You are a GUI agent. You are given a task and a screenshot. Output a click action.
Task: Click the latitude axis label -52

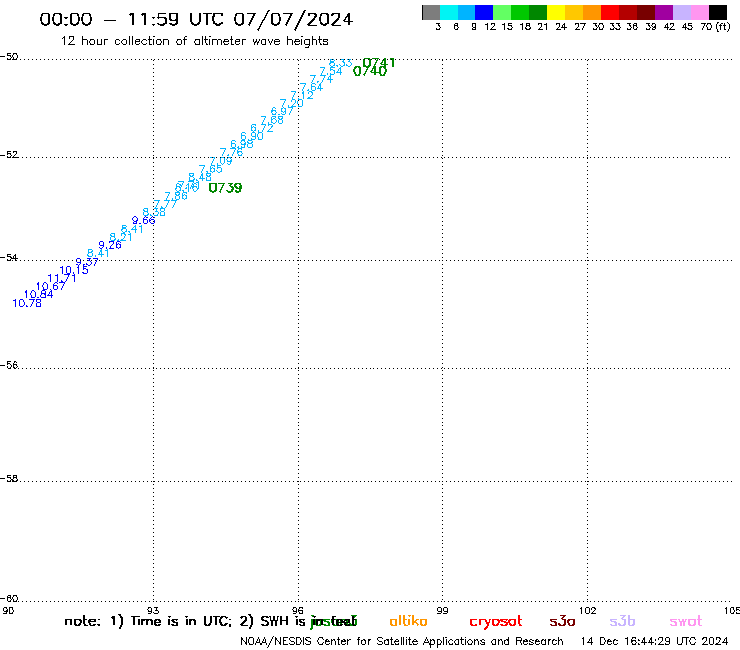tap(9, 155)
